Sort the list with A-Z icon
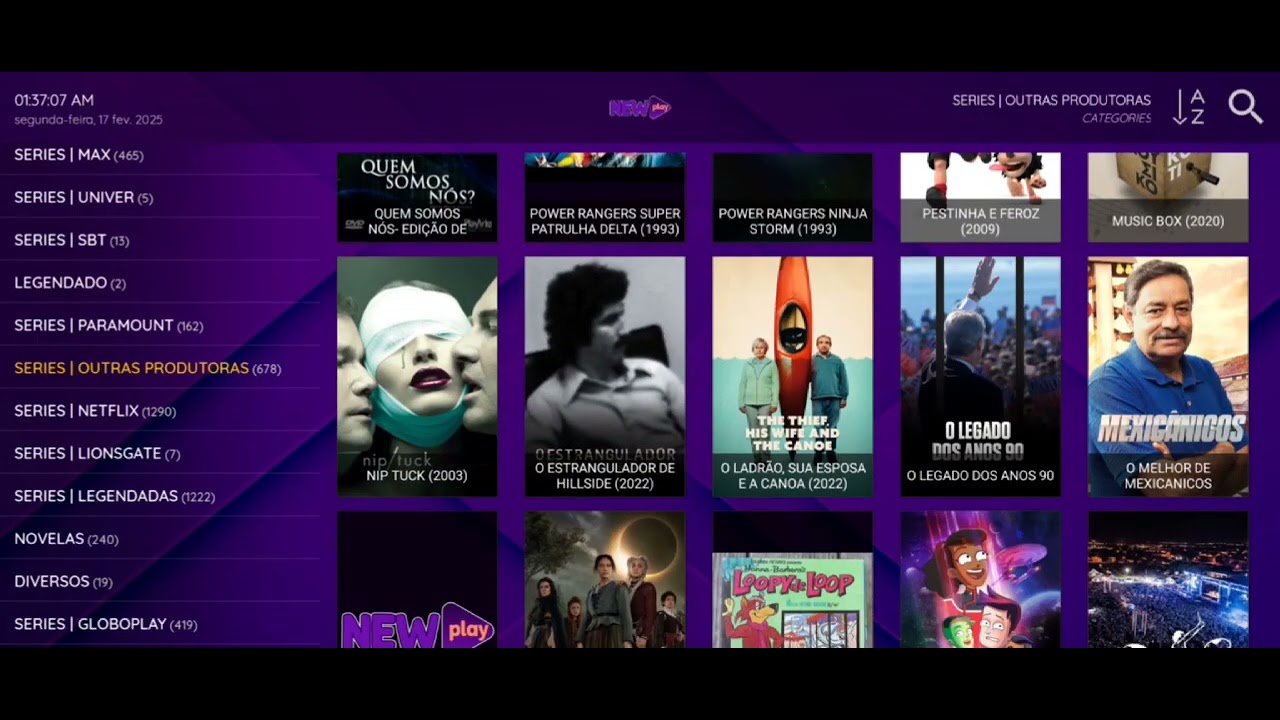 click(x=1189, y=107)
